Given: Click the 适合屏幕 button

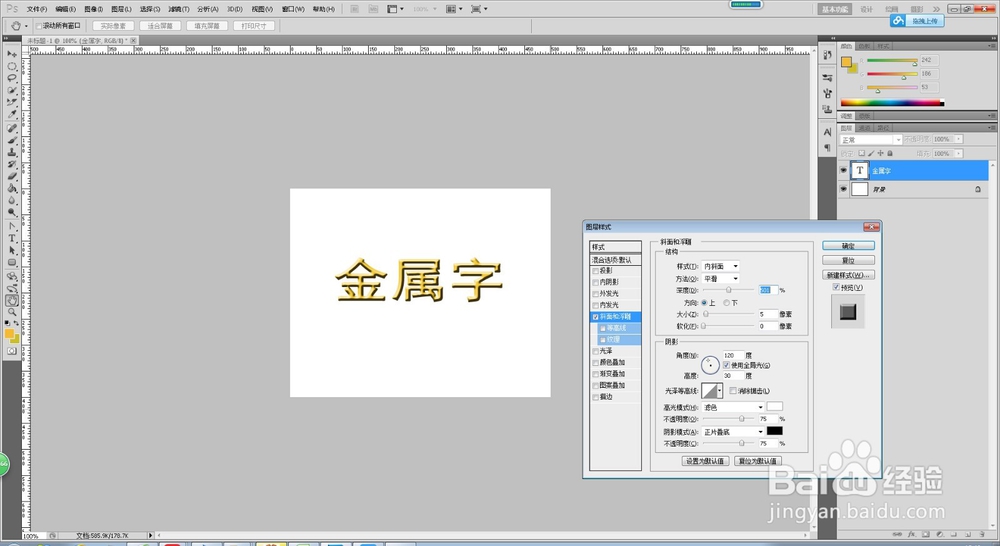Looking at the screenshot, I should pyautogui.click(x=160, y=26).
